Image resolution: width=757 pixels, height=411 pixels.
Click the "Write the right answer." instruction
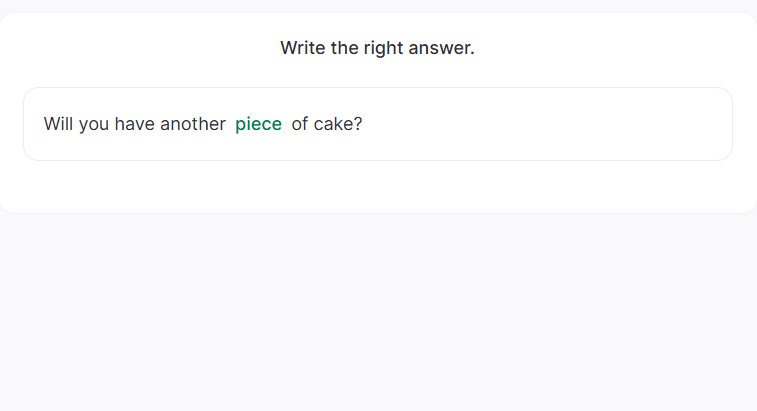click(377, 48)
